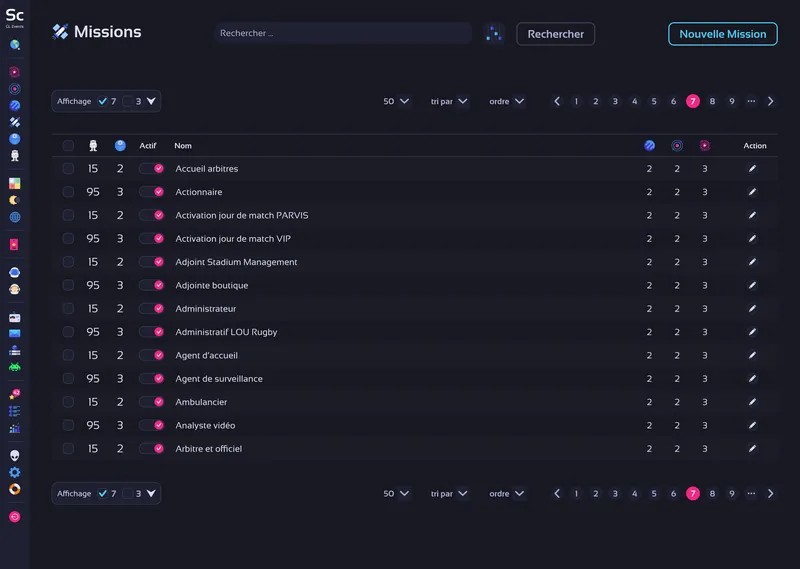Disable Actif switch for Analyste vidéo

tap(151, 425)
